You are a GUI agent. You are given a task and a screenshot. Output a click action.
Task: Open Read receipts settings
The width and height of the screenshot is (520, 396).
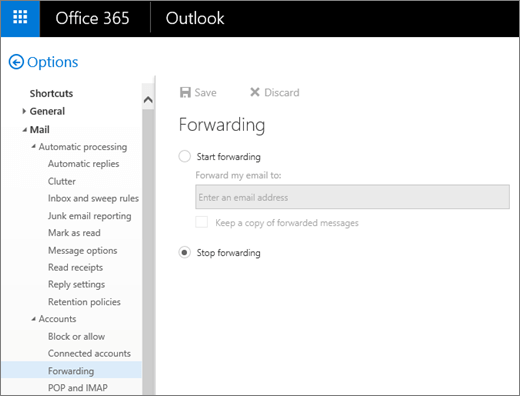pyautogui.click(x=76, y=267)
